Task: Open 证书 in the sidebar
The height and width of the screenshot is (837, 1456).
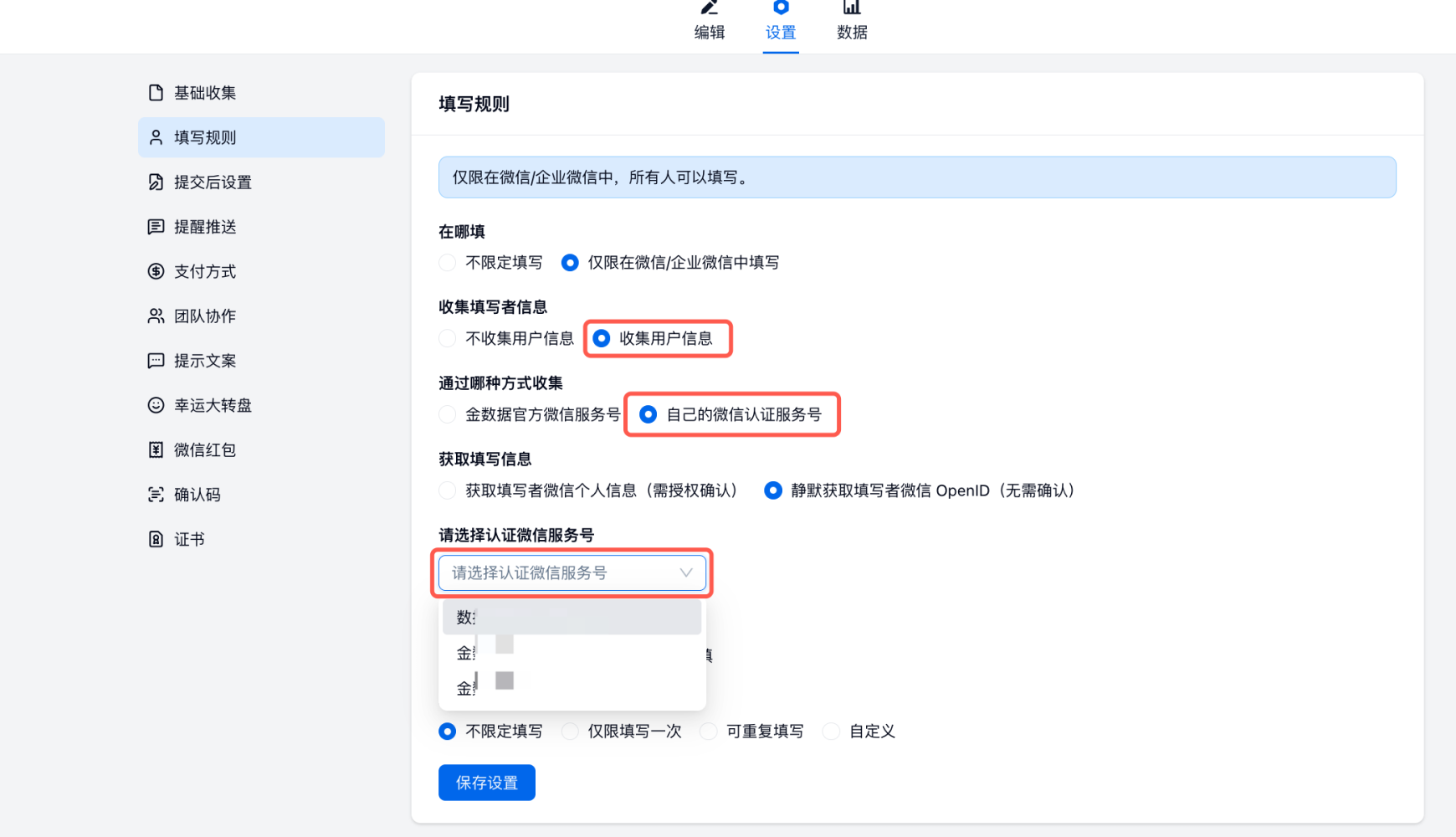Action: point(189,540)
